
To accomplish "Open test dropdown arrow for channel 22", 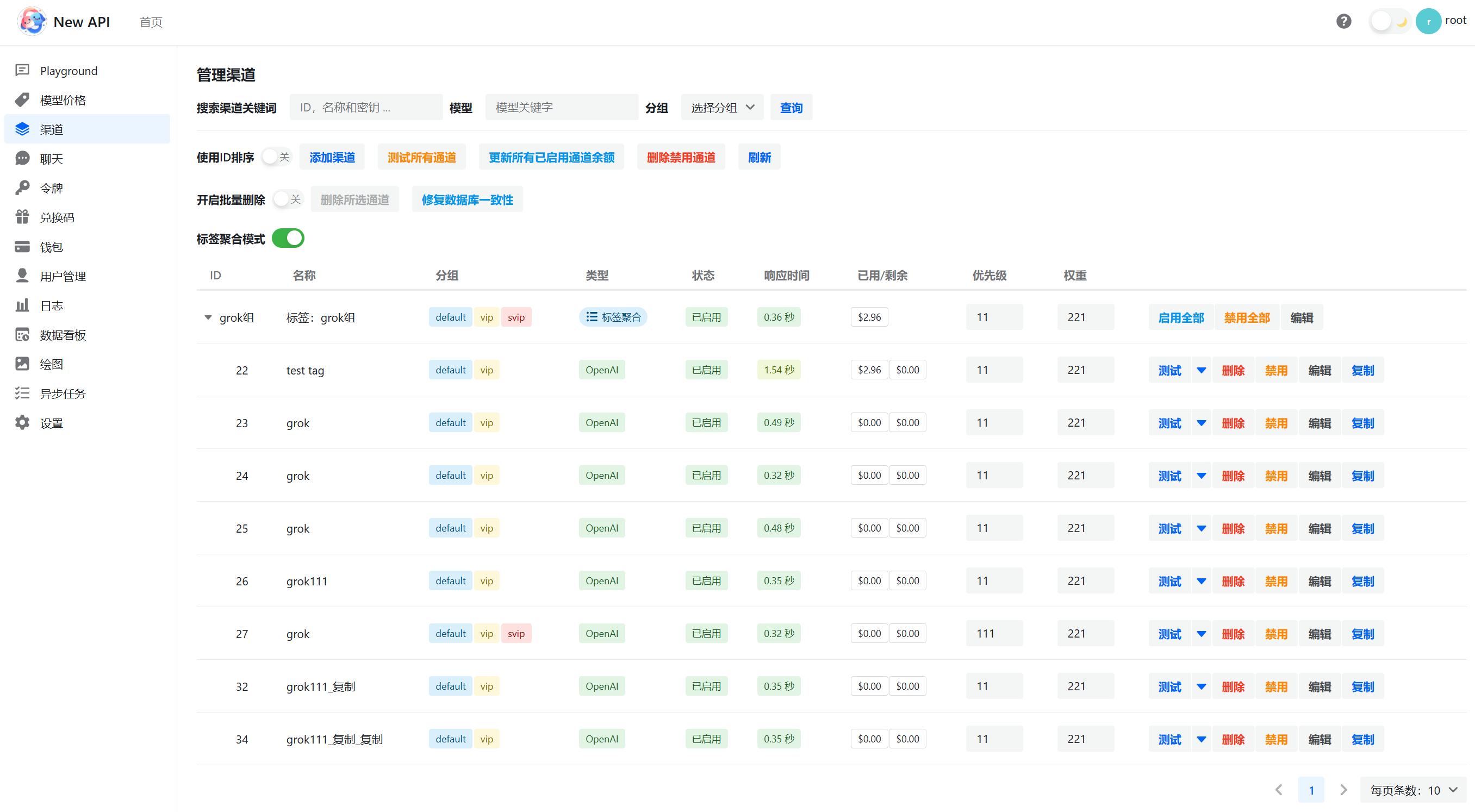I will point(1202,370).
